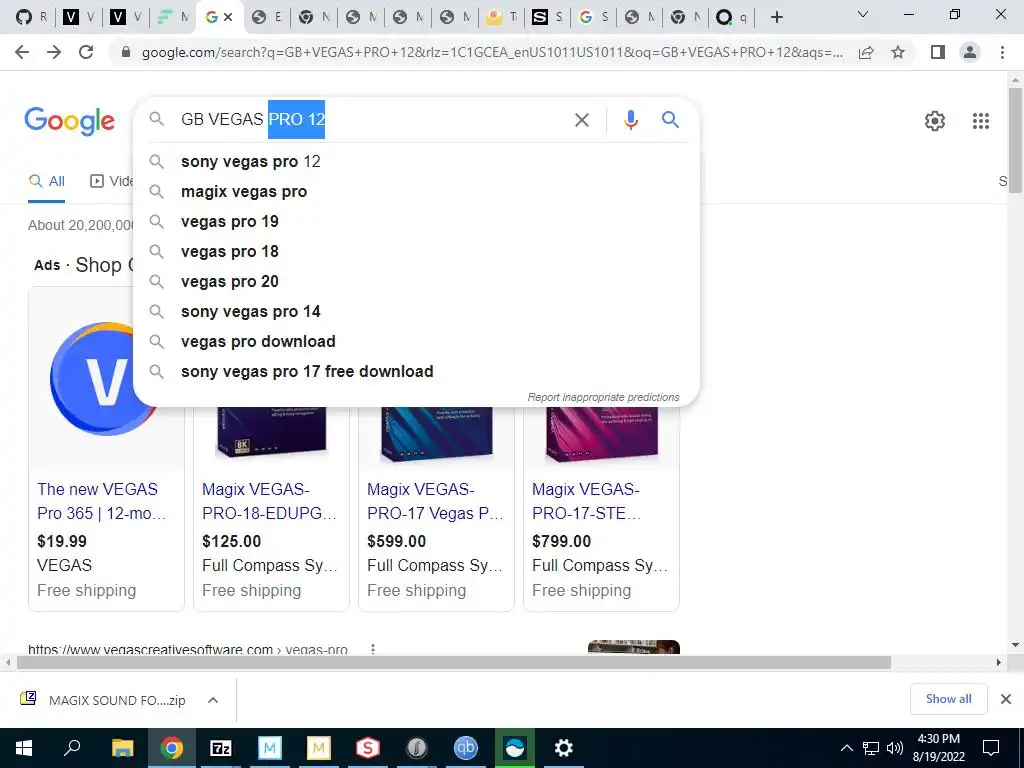Click the Google logo
Screen dimensions: 1024x768
69,121
